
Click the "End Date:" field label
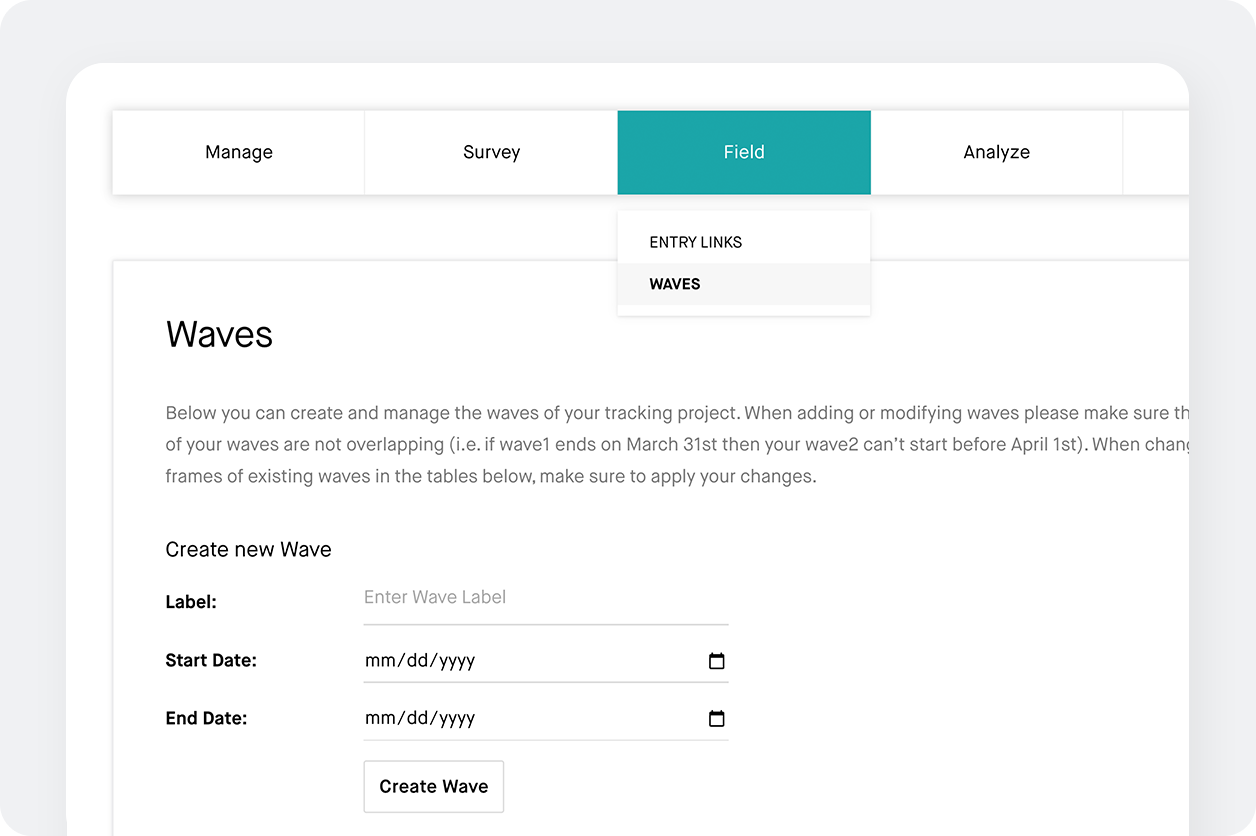coord(206,718)
